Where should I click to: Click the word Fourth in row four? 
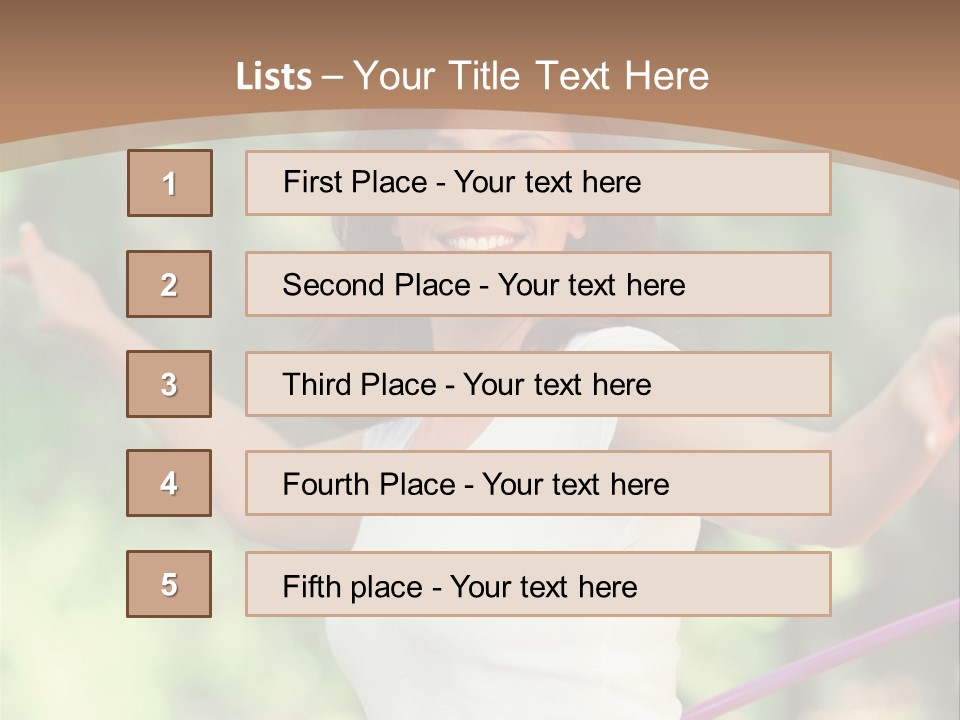pos(327,485)
